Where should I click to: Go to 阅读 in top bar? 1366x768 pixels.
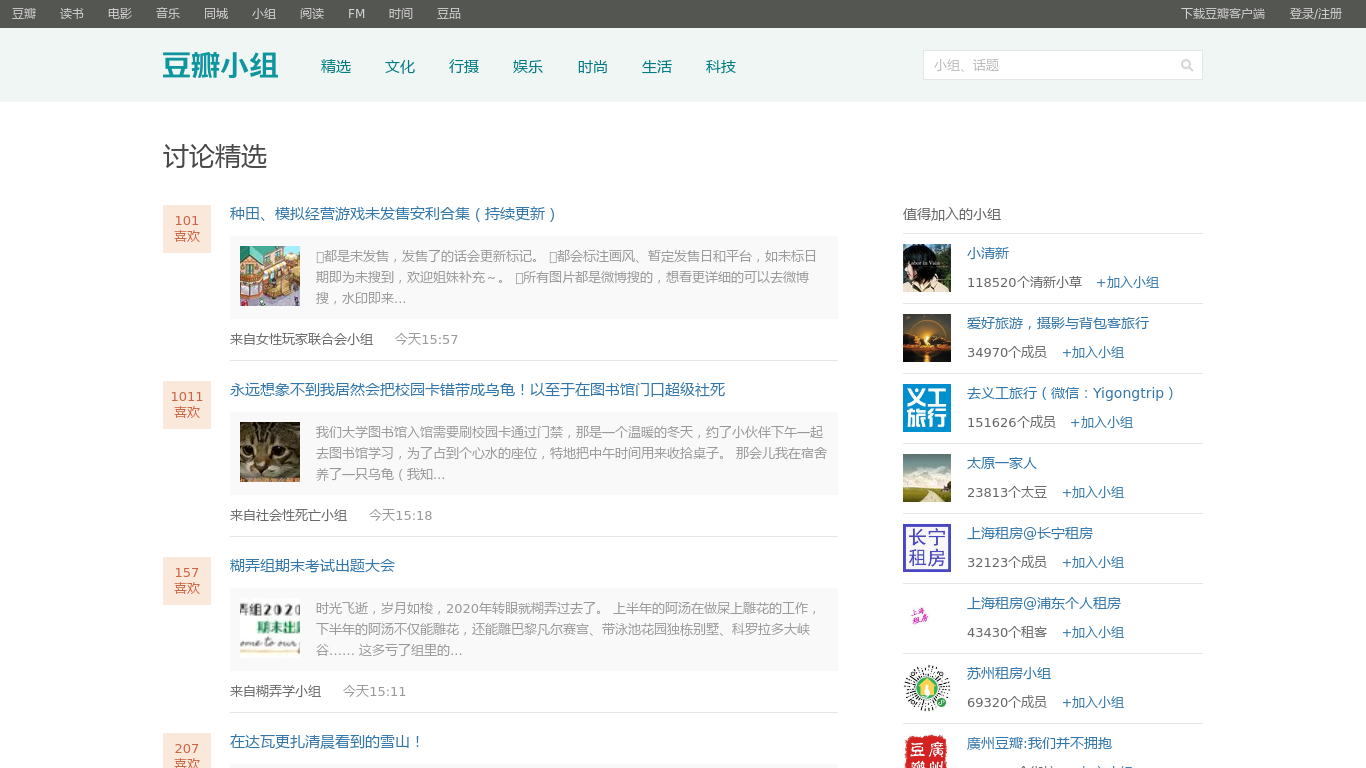tap(312, 14)
